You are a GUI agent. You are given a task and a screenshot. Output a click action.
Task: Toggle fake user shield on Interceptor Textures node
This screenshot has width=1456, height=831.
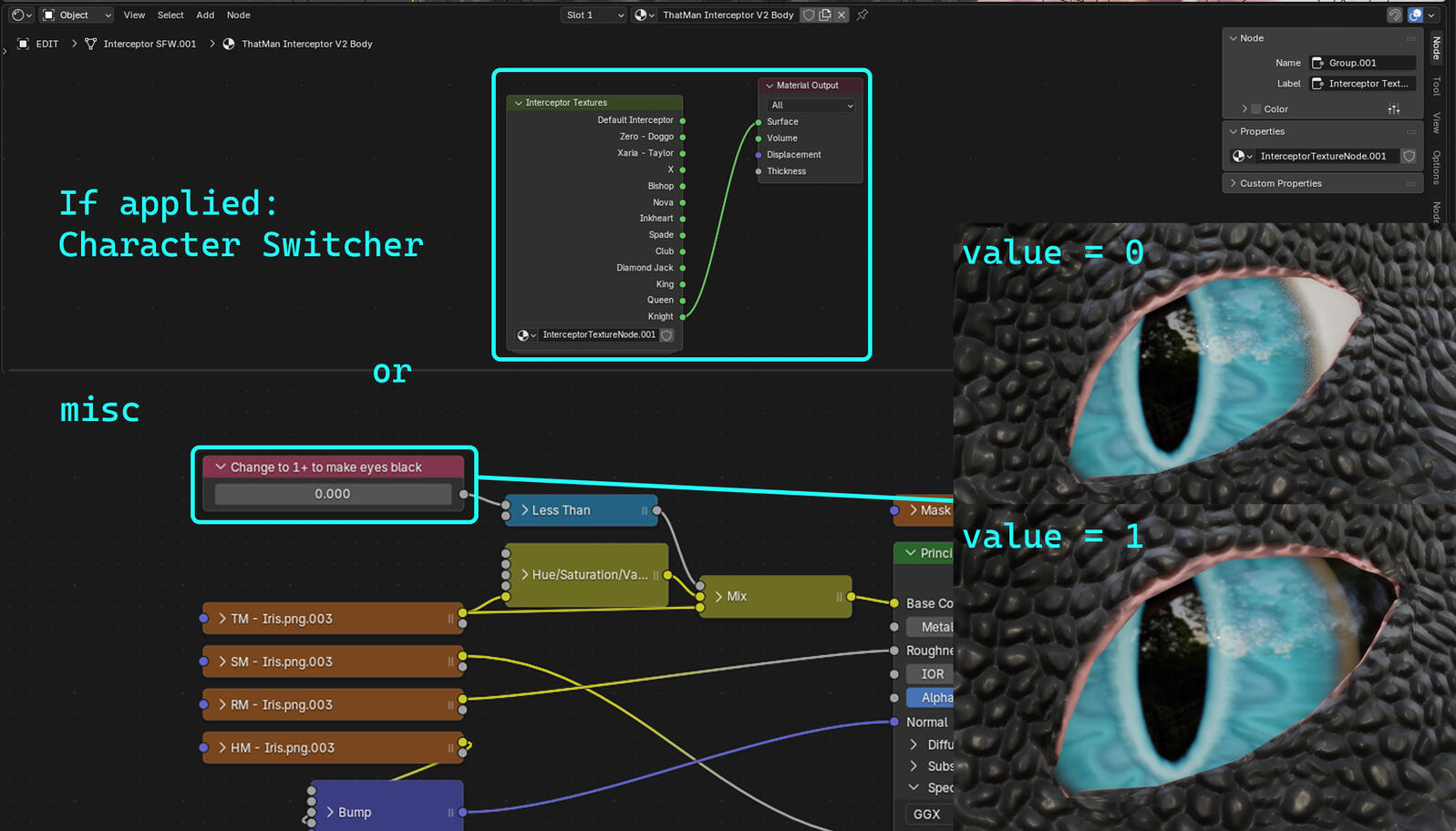pos(667,335)
